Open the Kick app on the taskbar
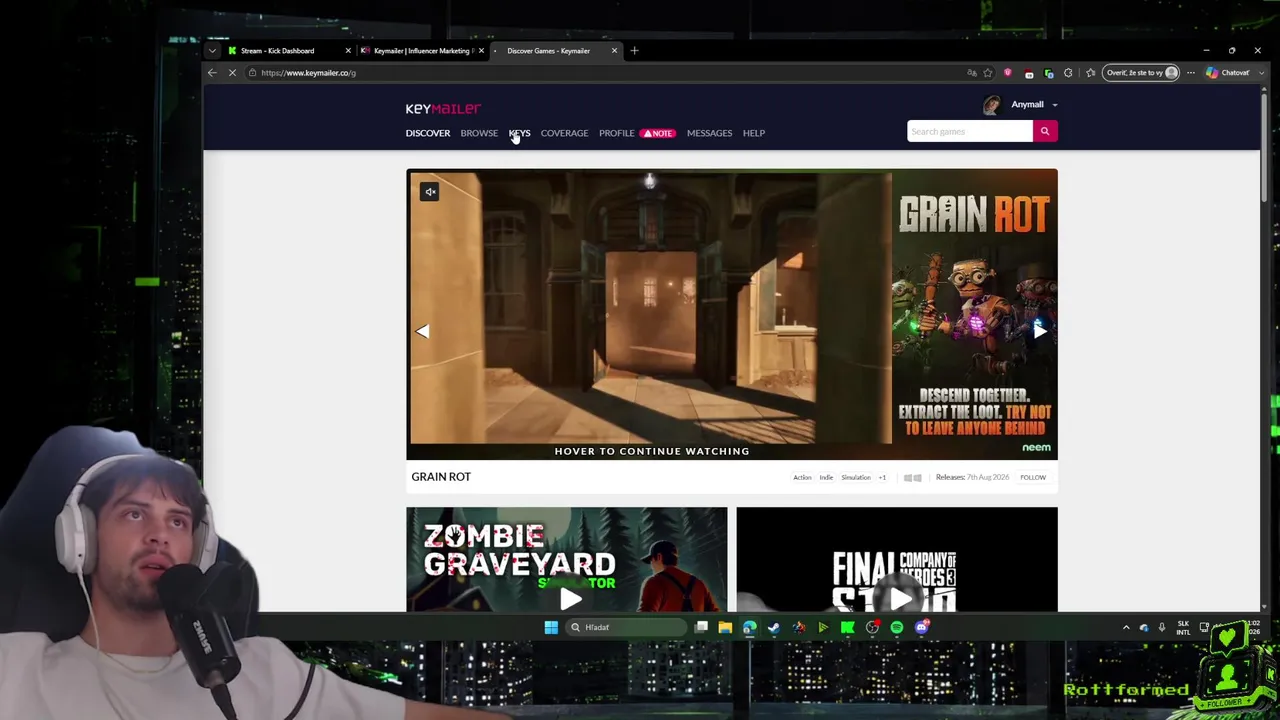Image resolution: width=1280 pixels, height=720 pixels. point(848,628)
